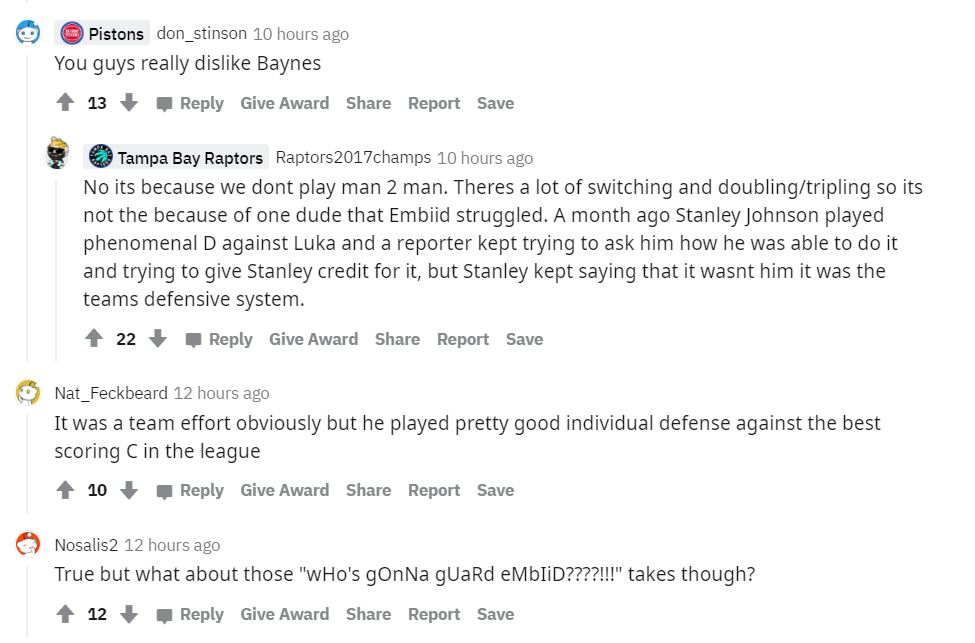Upvote Raptors2017champs' comment
Image resolution: width=975 pixels, height=643 pixels.
click(x=94, y=339)
